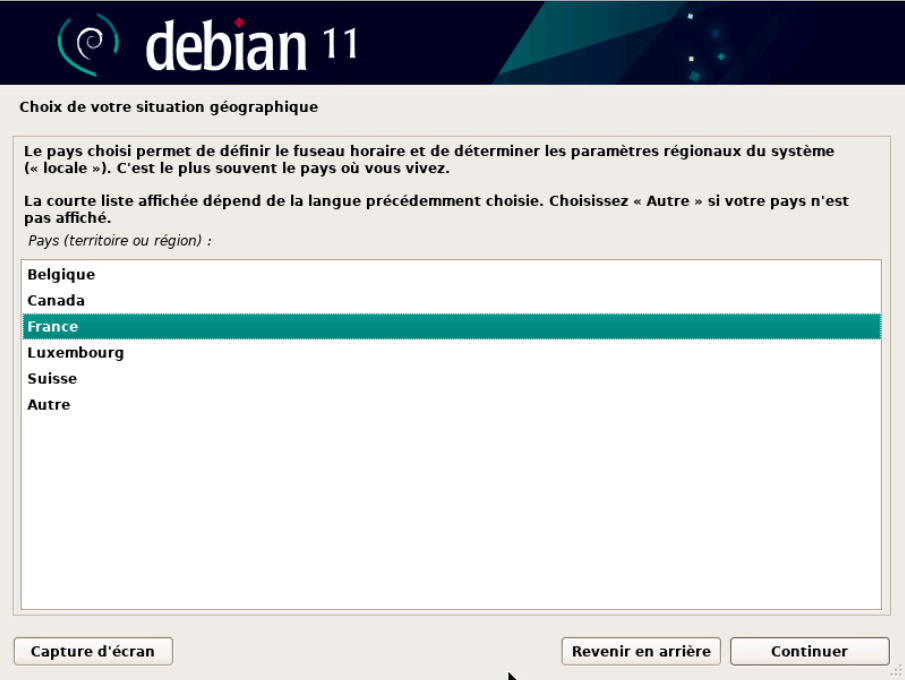Take a screenshot with Capture d'écran

(93, 651)
